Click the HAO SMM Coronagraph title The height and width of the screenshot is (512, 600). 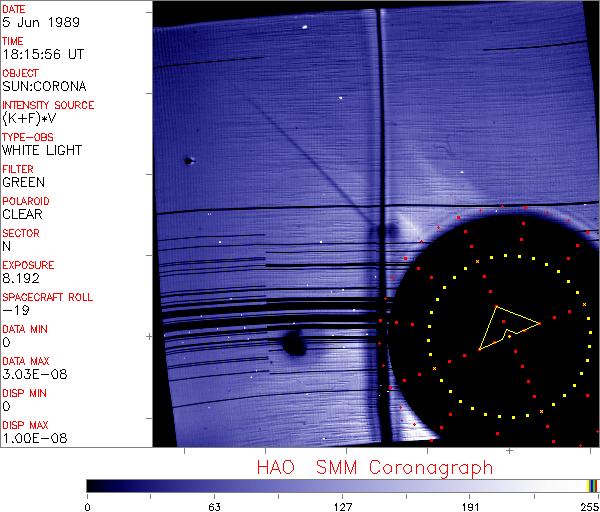(375, 466)
